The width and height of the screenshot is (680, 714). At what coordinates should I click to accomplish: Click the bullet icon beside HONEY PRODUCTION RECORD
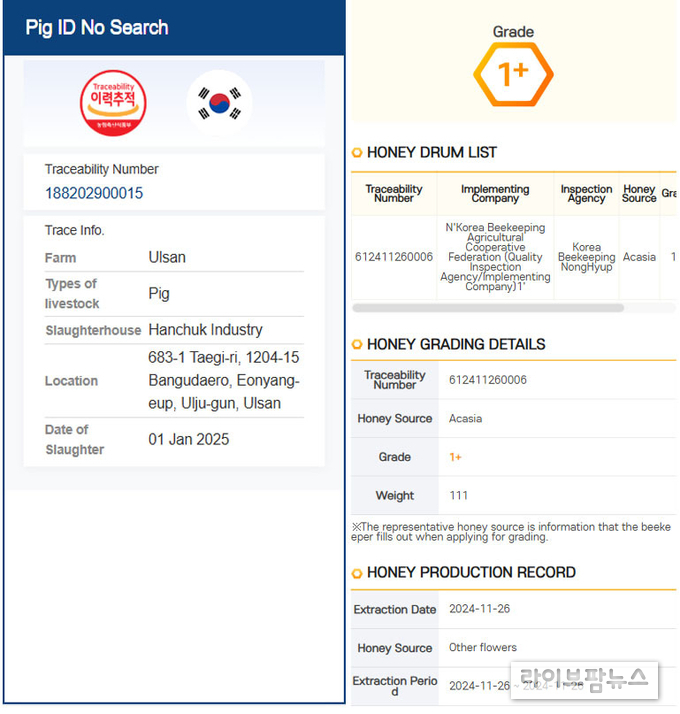click(357, 573)
